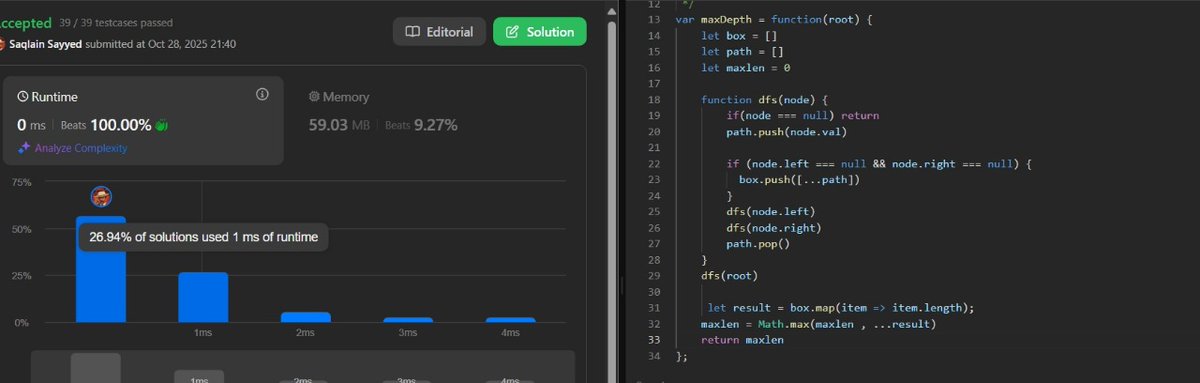Click the sparkle icon beside Analyze Complexity

coord(24,148)
